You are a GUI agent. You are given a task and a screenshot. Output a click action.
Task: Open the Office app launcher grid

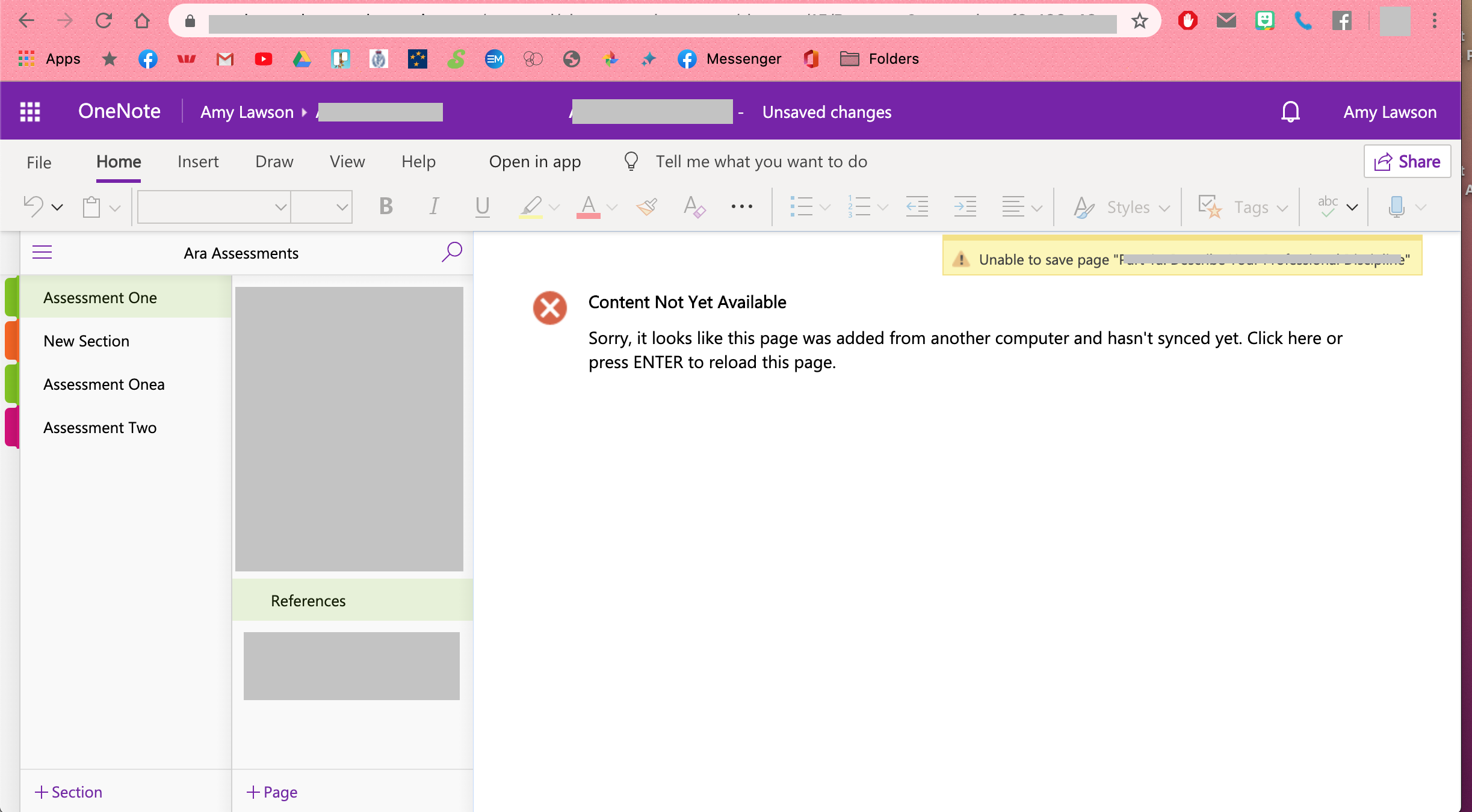click(x=30, y=112)
